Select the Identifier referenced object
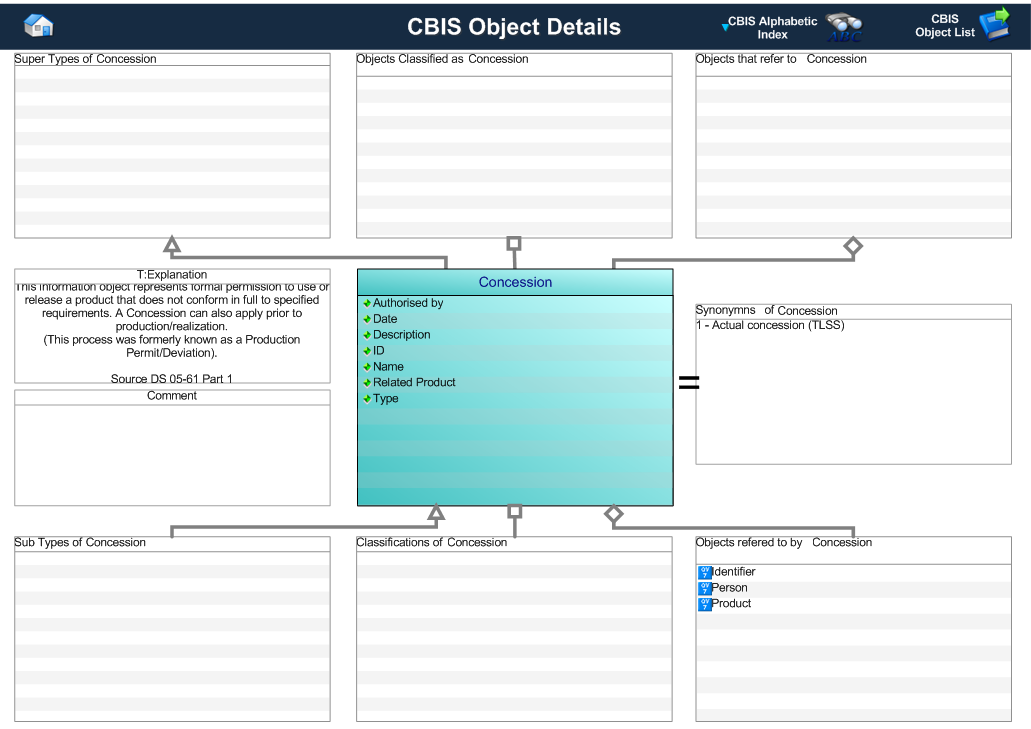The image size is (1031, 729). coord(734,572)
